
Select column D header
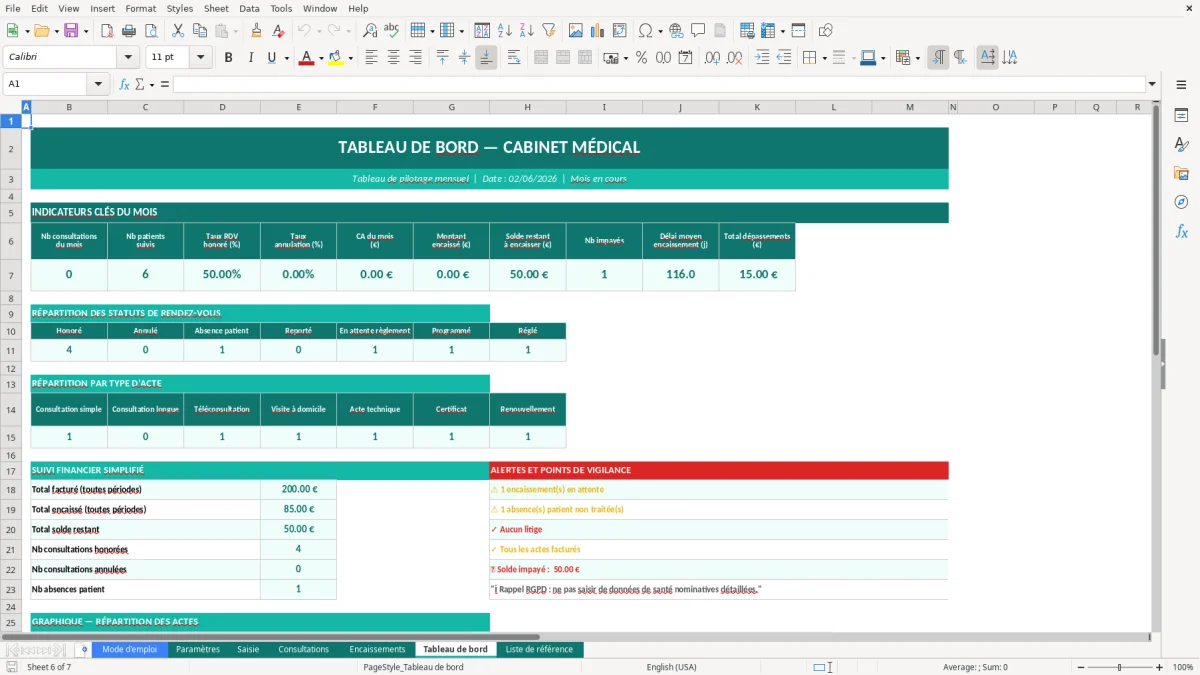[222, 107]
